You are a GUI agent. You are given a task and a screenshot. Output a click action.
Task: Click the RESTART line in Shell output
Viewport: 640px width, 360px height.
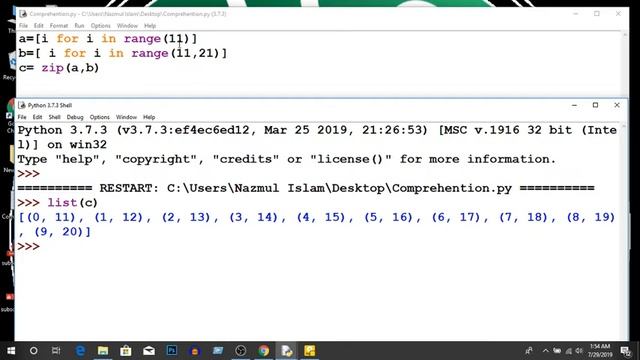(306, 188)
